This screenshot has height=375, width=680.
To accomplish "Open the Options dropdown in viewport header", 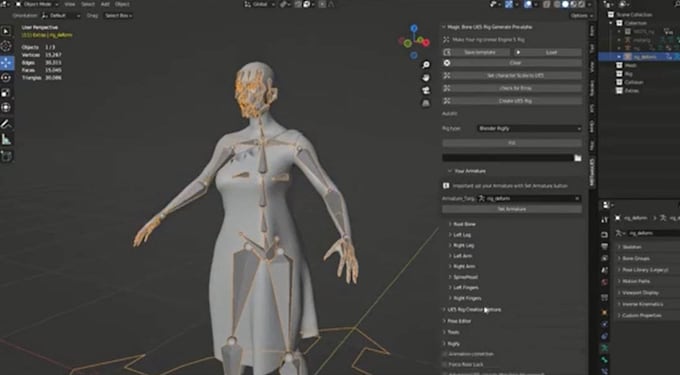I will click(x=581, y=16).
